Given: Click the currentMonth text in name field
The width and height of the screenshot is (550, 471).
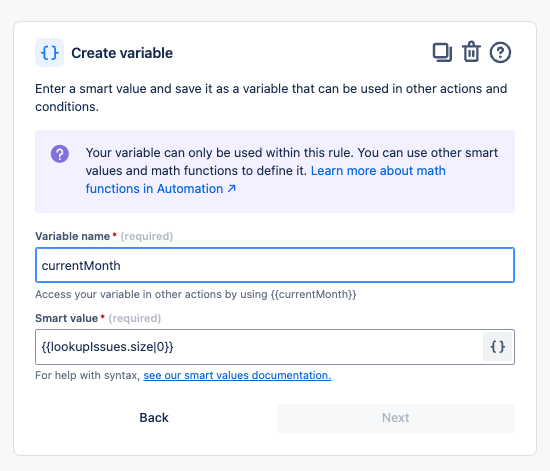Looking at the screenshot, I should pyautogui.click(x=81, y=265).
